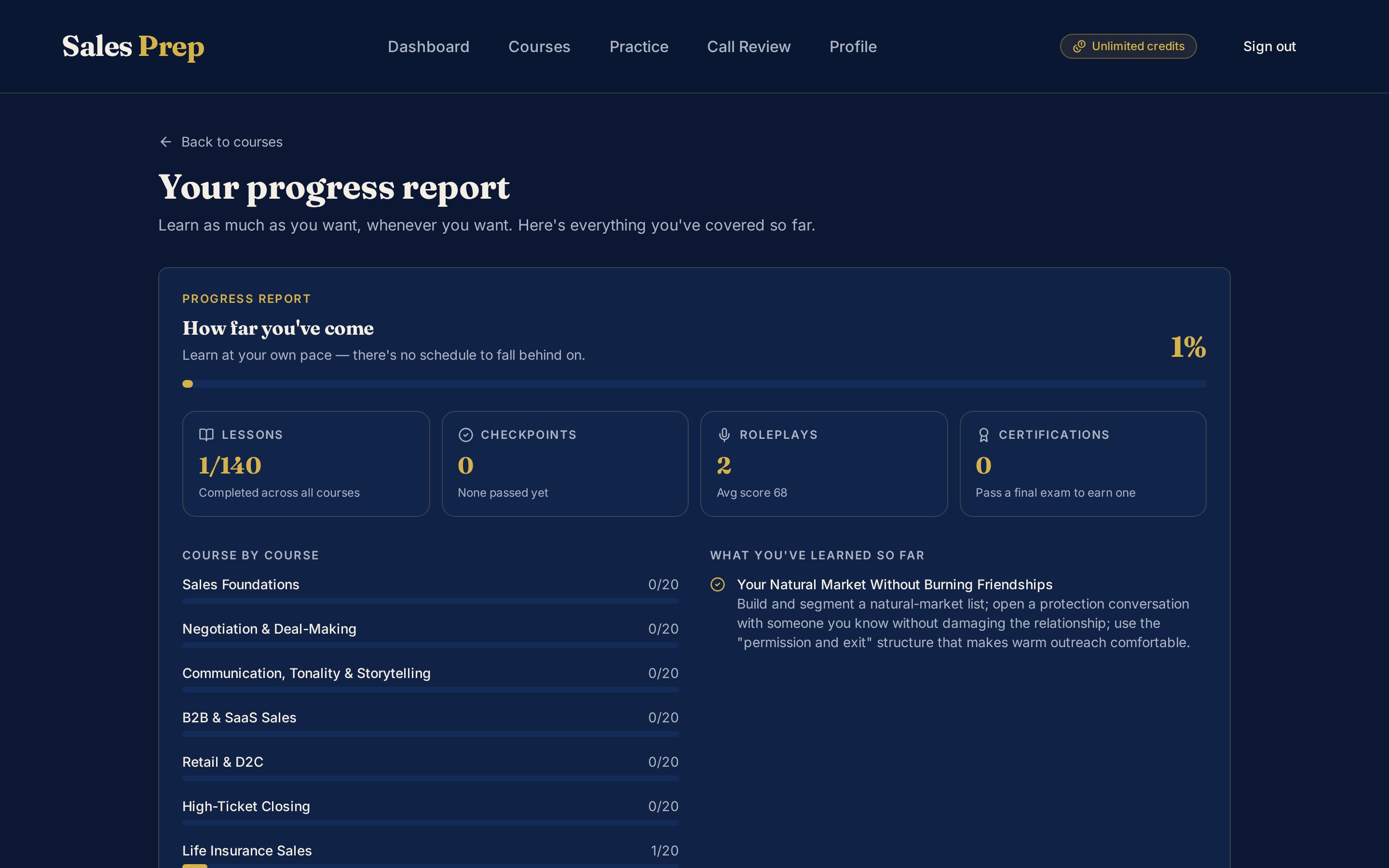This screenshot has width=1389, height=868.
Task: Open the Profile nav item
Action: click(x=852, y=46)
